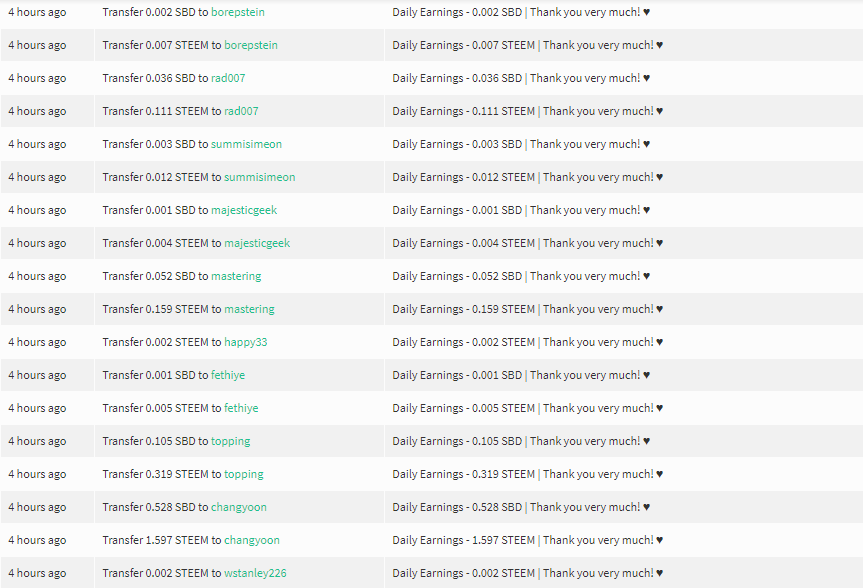
Task: Open fethiye link in the 0.001 SBD transfer
Action: [x=228, y=375]
